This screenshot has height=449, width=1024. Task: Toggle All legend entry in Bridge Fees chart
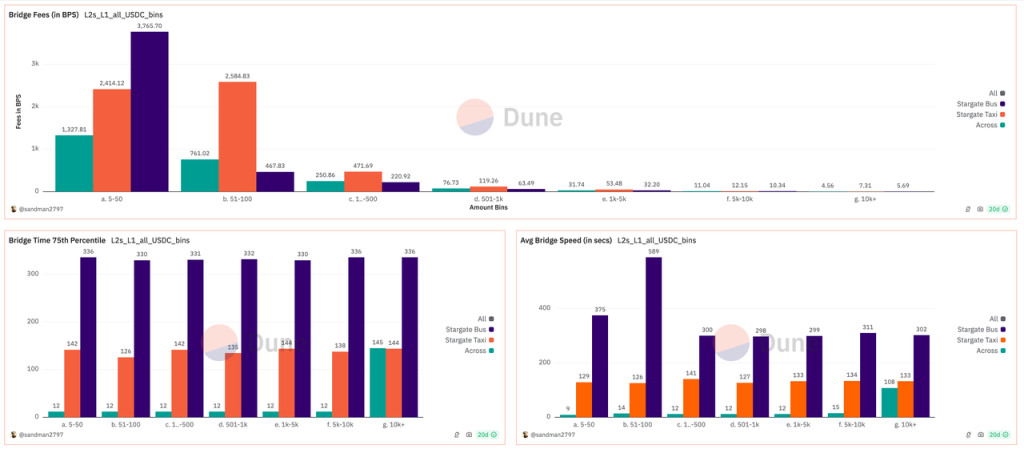(x=993, y=93)
